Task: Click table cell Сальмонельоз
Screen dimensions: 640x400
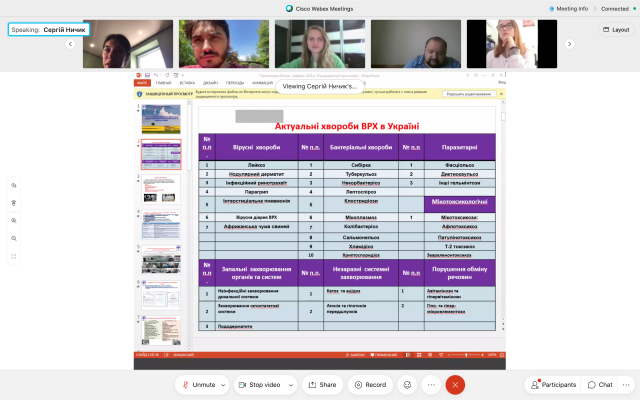Action: pyautogui.click(x=361, y=237)
